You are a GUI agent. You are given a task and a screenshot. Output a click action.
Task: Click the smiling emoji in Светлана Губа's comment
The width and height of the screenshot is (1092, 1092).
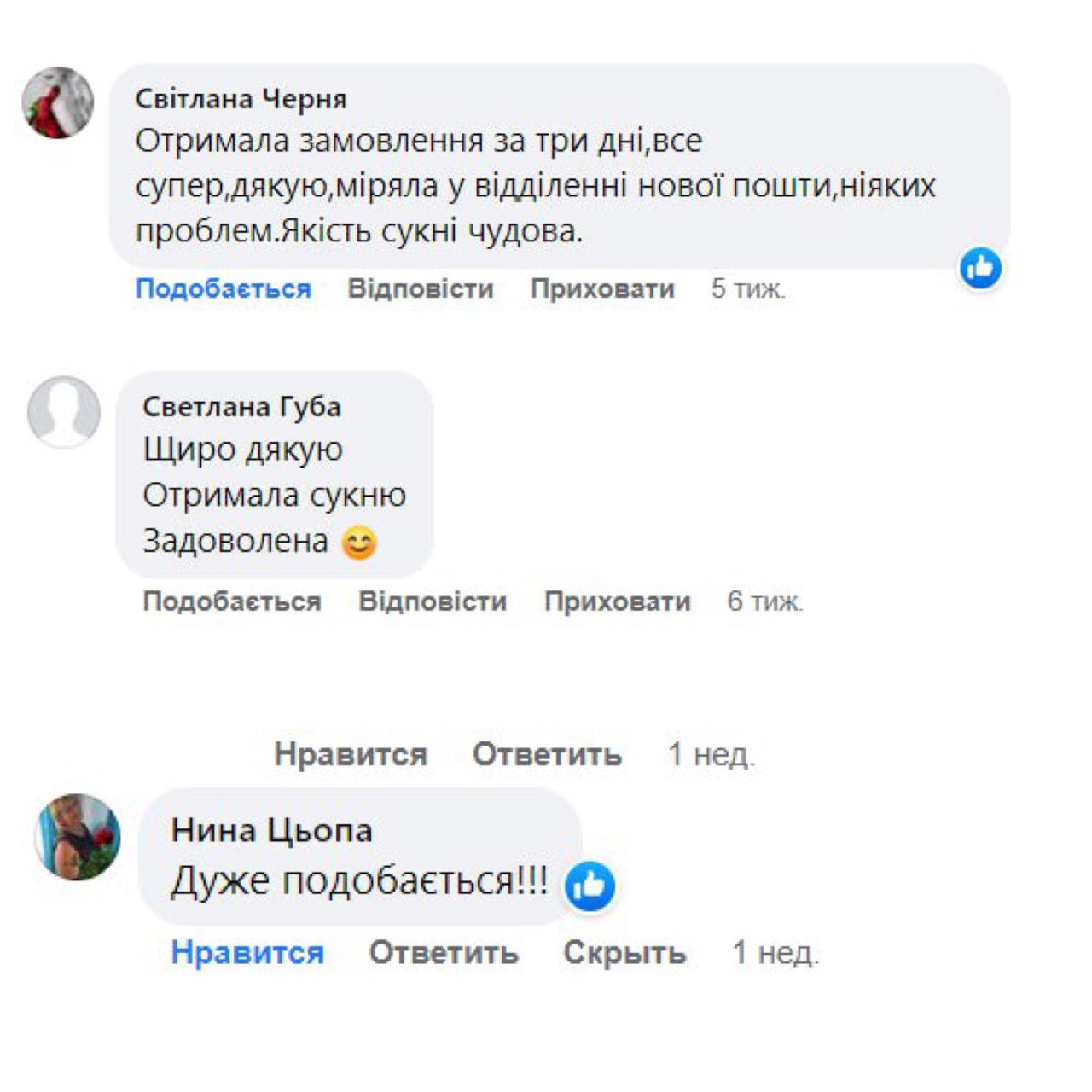point(359,543)
